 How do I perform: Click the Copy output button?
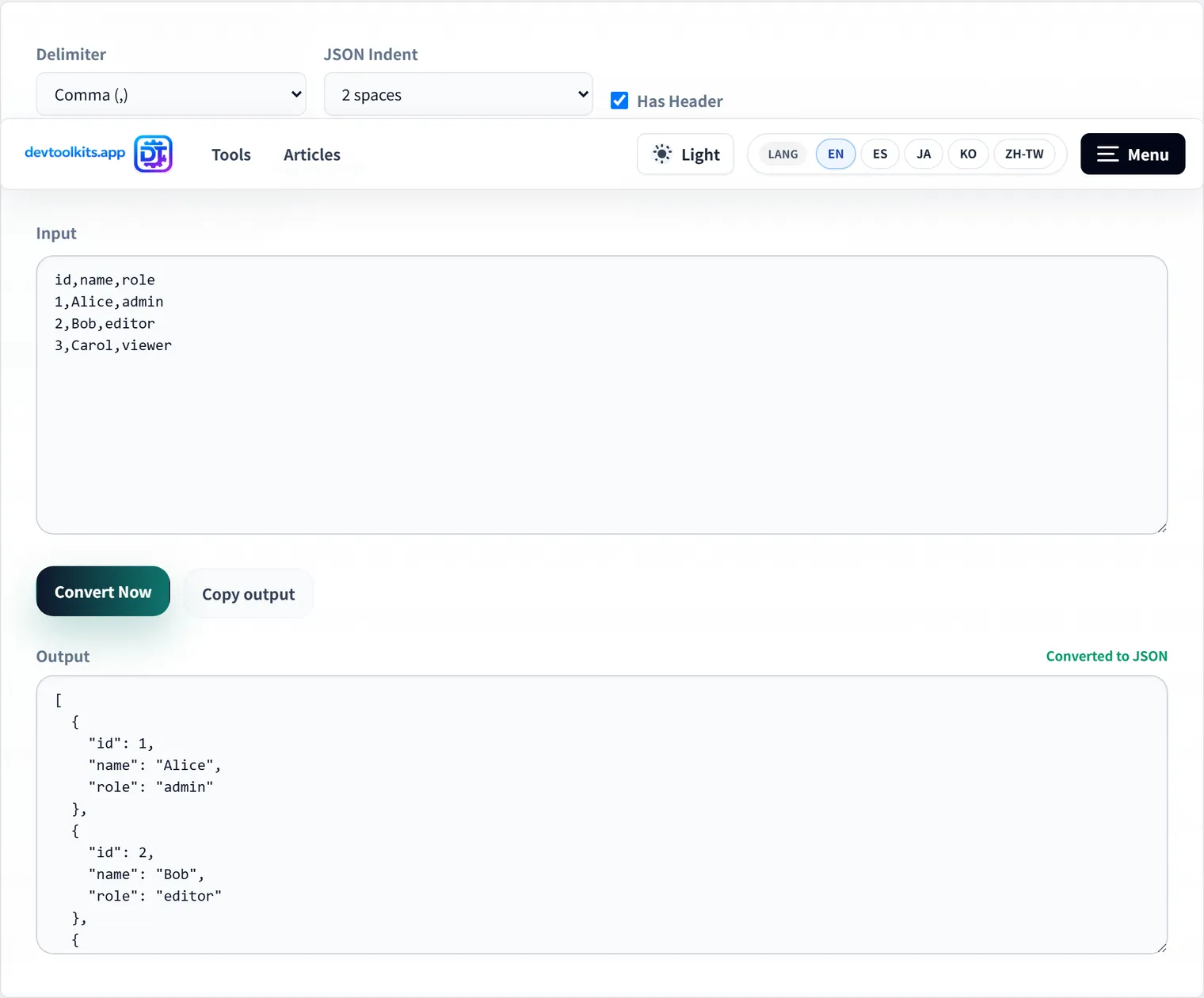[249, 594]
